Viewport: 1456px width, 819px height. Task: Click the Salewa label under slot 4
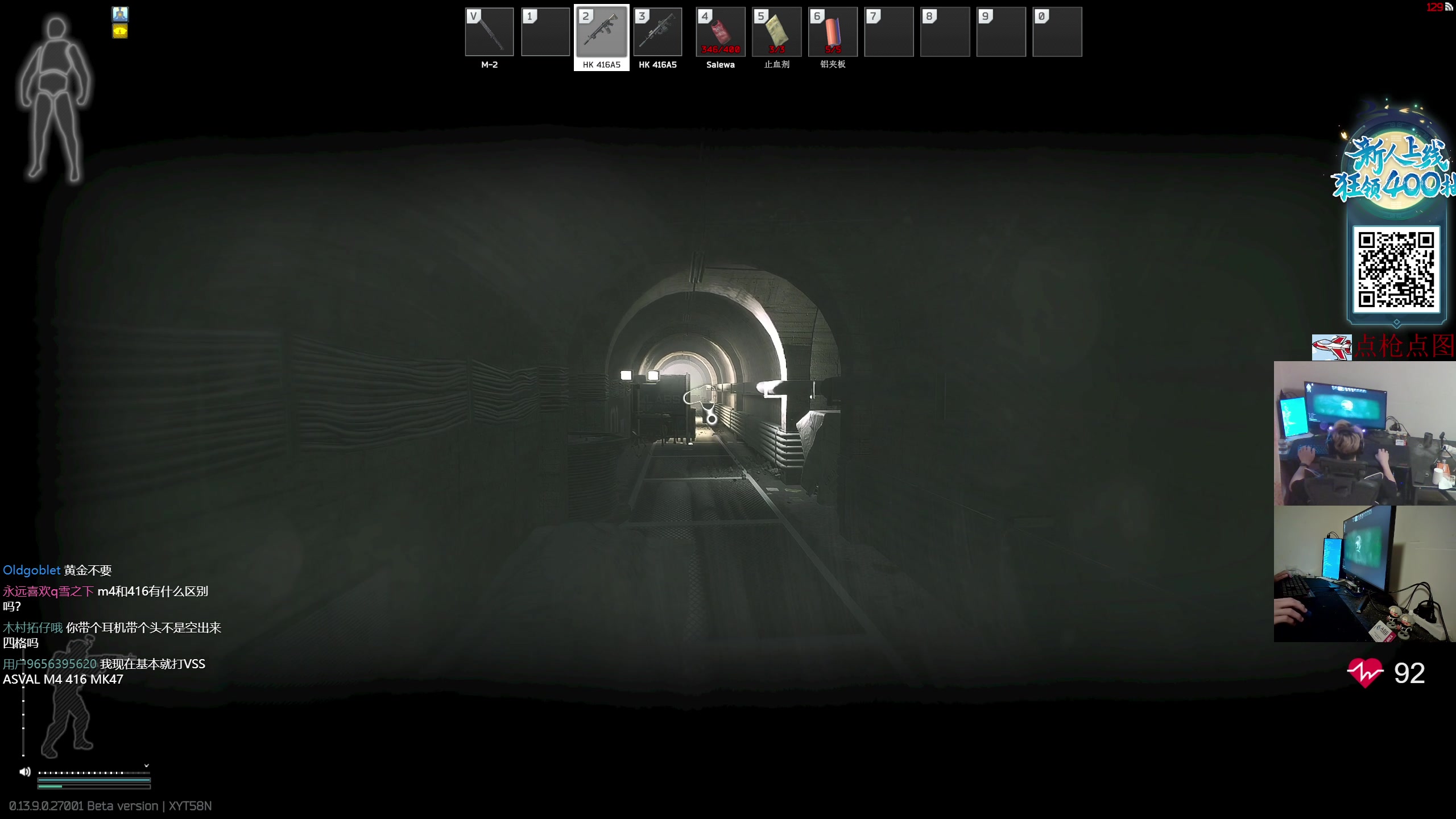721,65
